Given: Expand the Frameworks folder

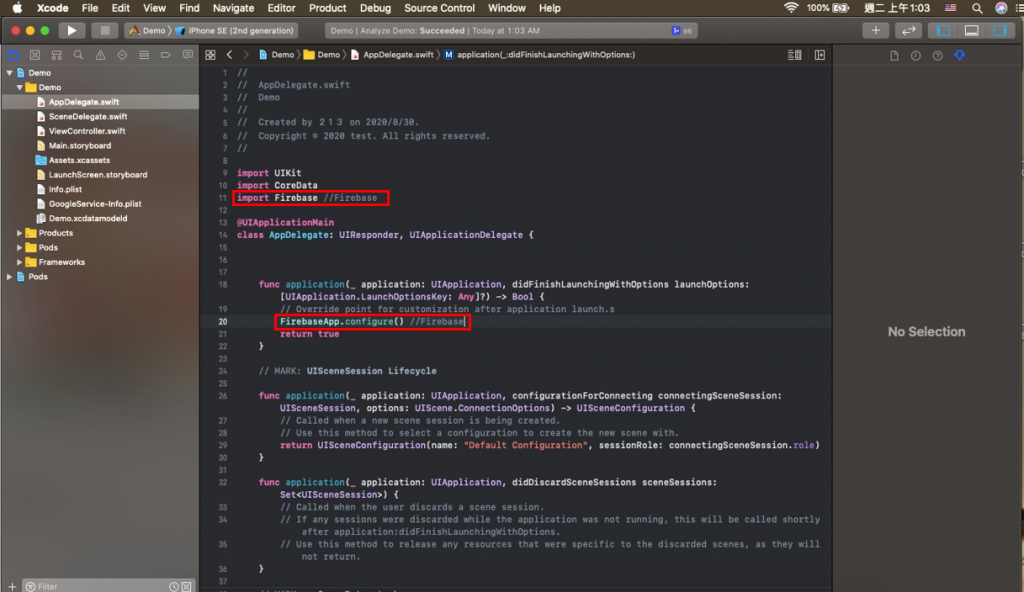Looking at the screenshot, I should (x=20, y=262).
